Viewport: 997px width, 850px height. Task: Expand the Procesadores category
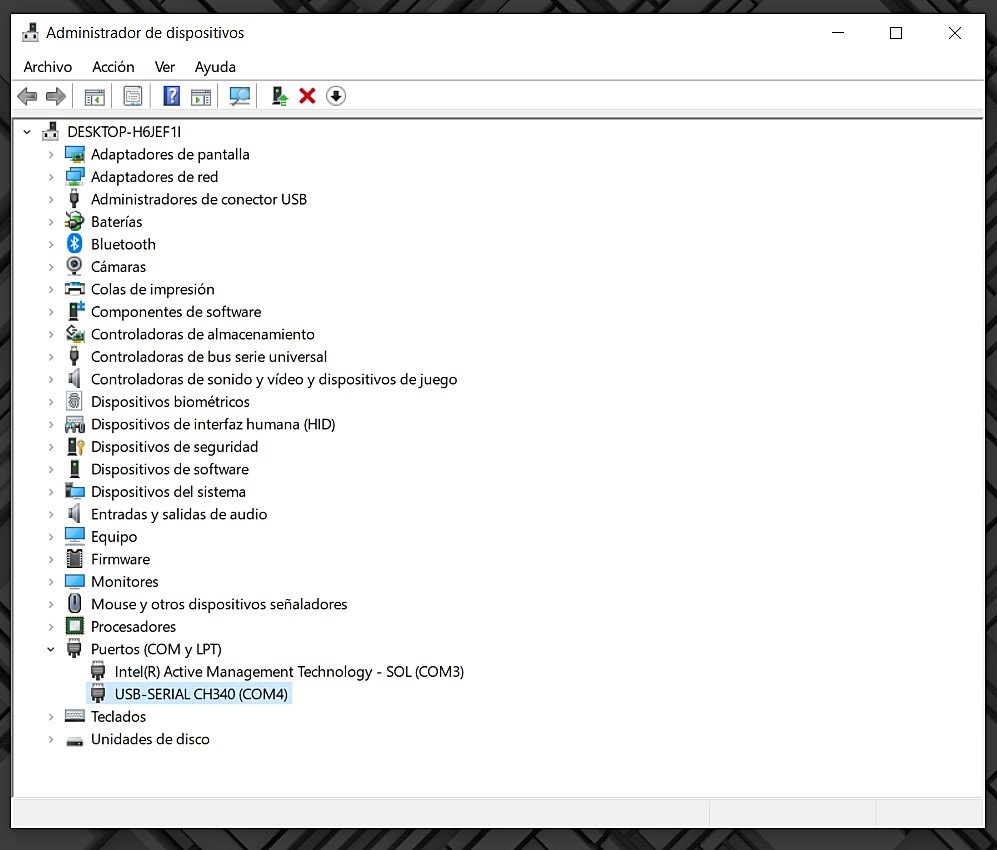point(51,626)
